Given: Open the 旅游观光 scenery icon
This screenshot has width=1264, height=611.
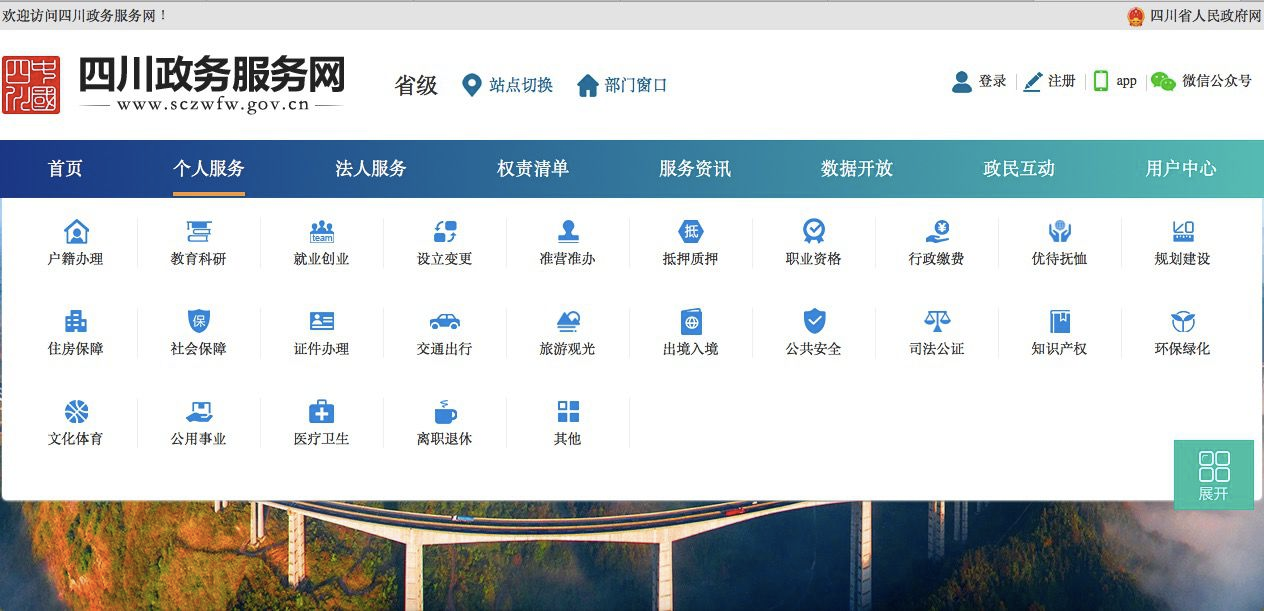Looking at the screenshot, I should (568, 321).
